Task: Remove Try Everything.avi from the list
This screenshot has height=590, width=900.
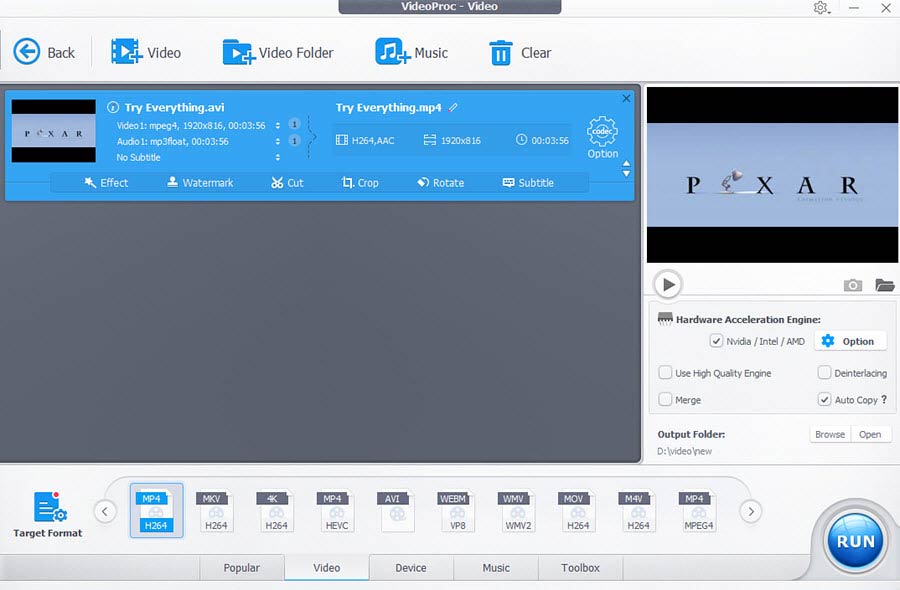Action: 626,98
